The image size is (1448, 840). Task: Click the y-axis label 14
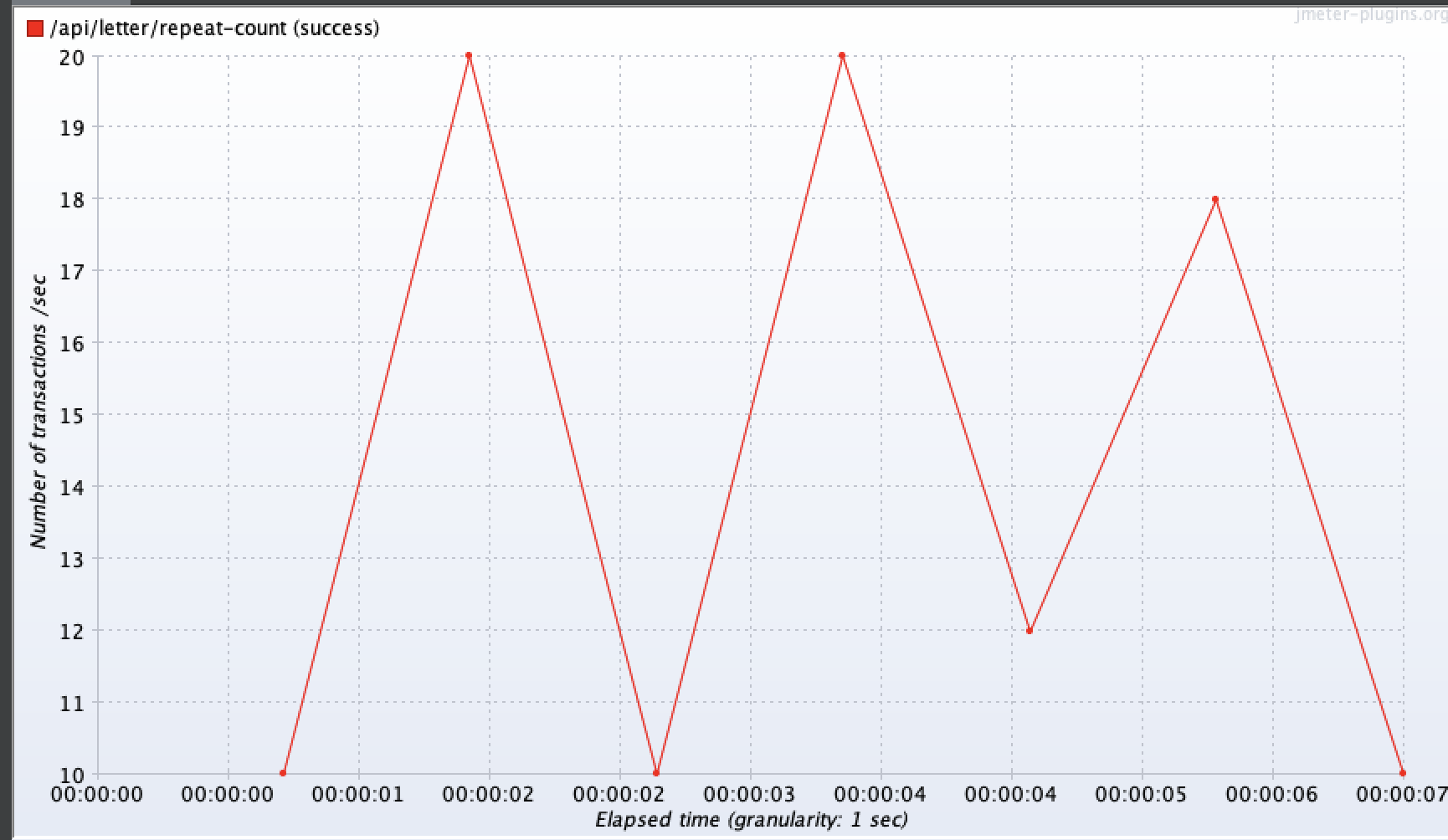click(x=72, y=487)
